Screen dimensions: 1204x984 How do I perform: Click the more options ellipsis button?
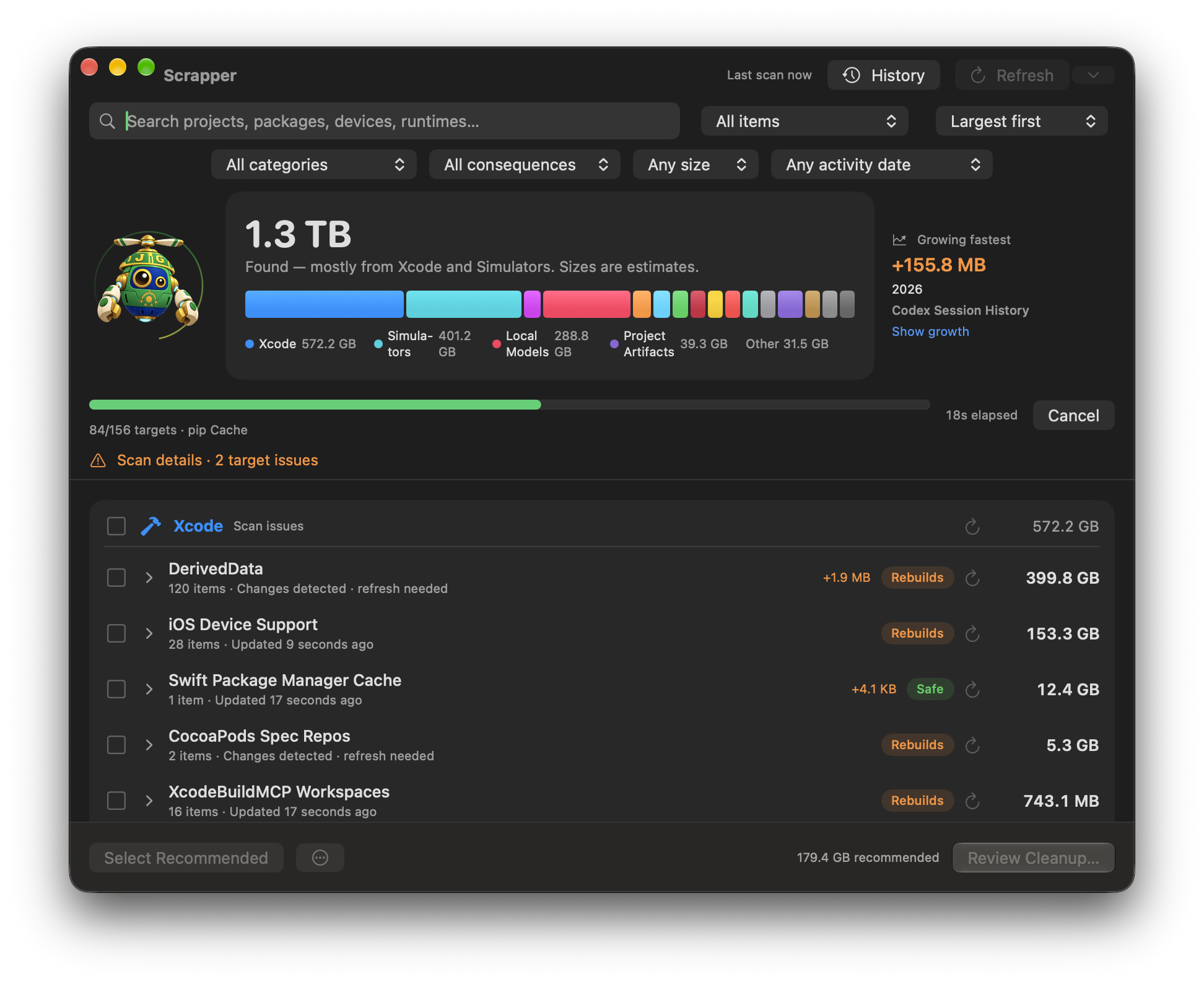pos(320,858)
